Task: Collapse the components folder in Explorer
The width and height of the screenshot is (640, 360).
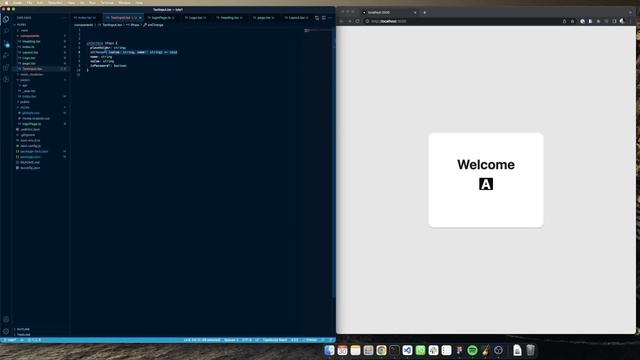Action: (x=30, y=36)
